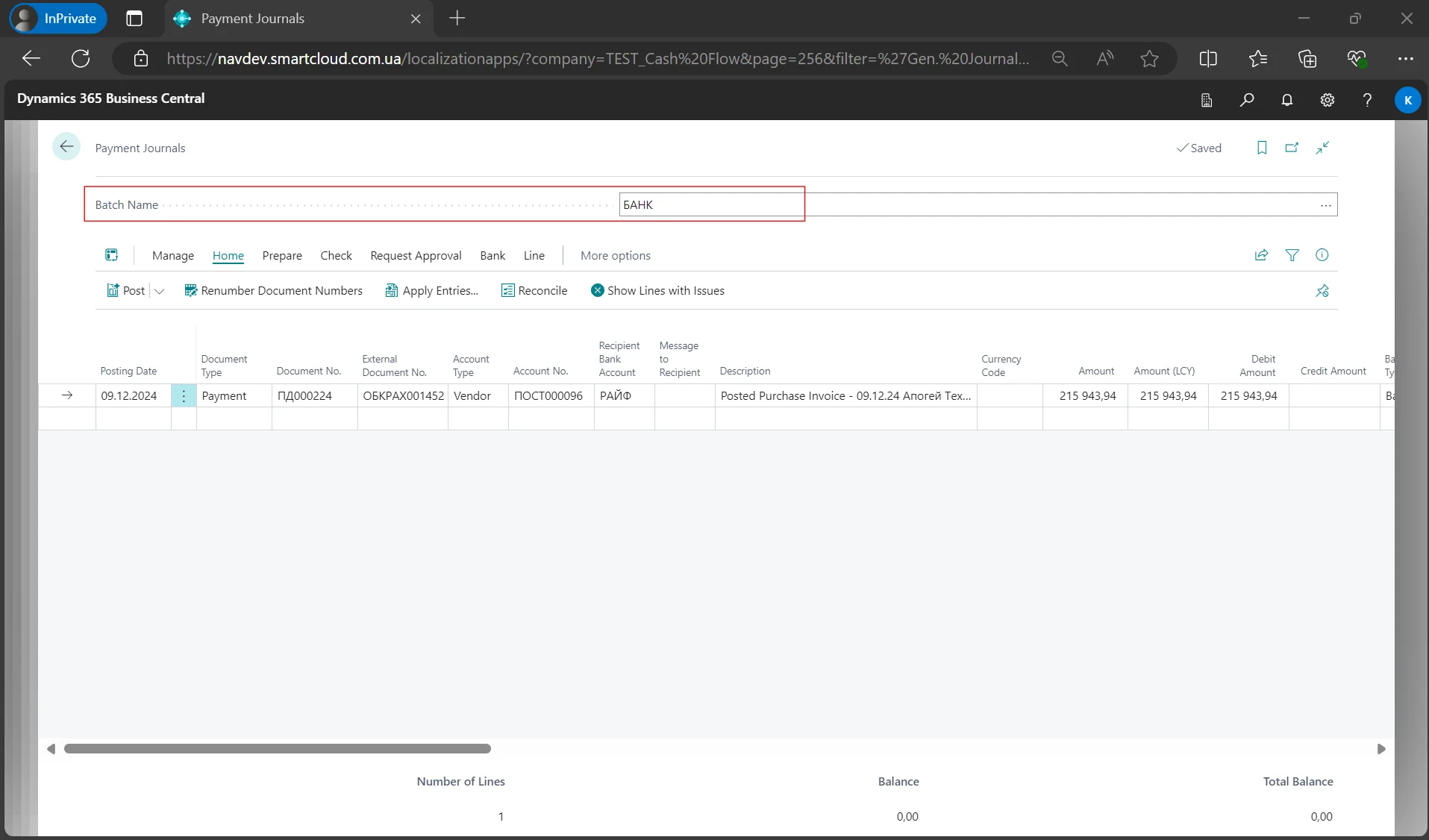Click the horizontal scrollbar thumb
This screenshot has width=1429, height=840.
coord(277,748)
